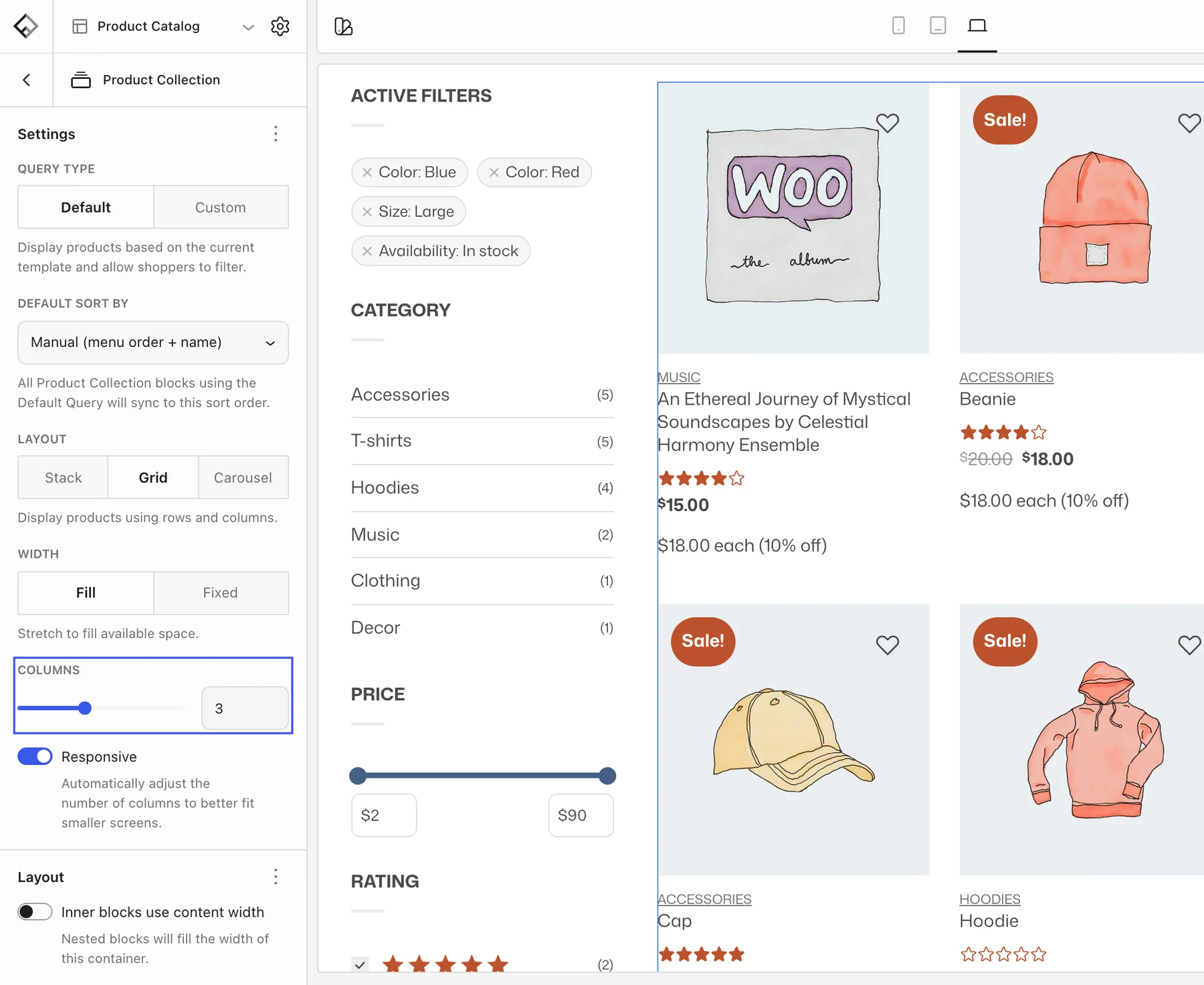Switch to tablet preview icon
Image resolution: width=1204 pixels, height=985 pixels.
coord(938,25)
